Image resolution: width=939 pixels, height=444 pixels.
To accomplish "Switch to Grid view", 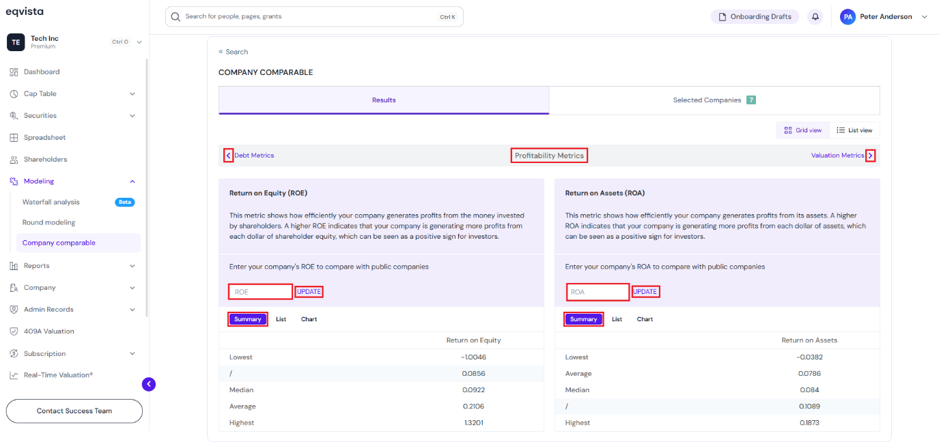I will (x=803, y=130).
